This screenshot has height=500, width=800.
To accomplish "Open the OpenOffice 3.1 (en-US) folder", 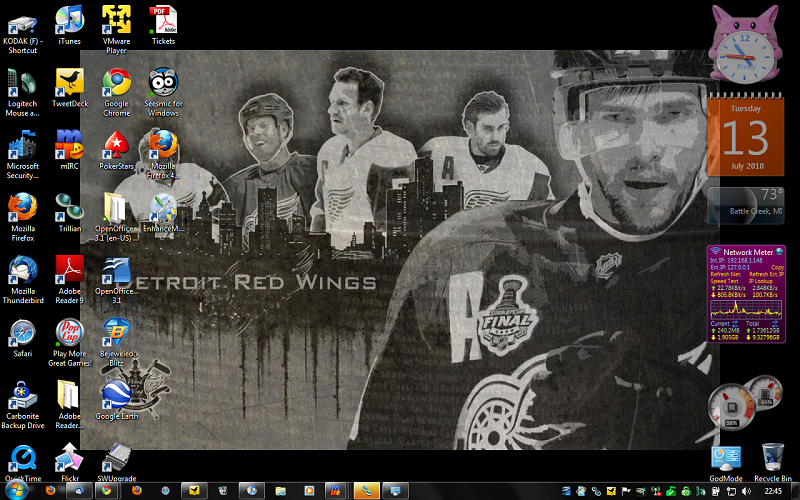I will (x=116, y=217).
